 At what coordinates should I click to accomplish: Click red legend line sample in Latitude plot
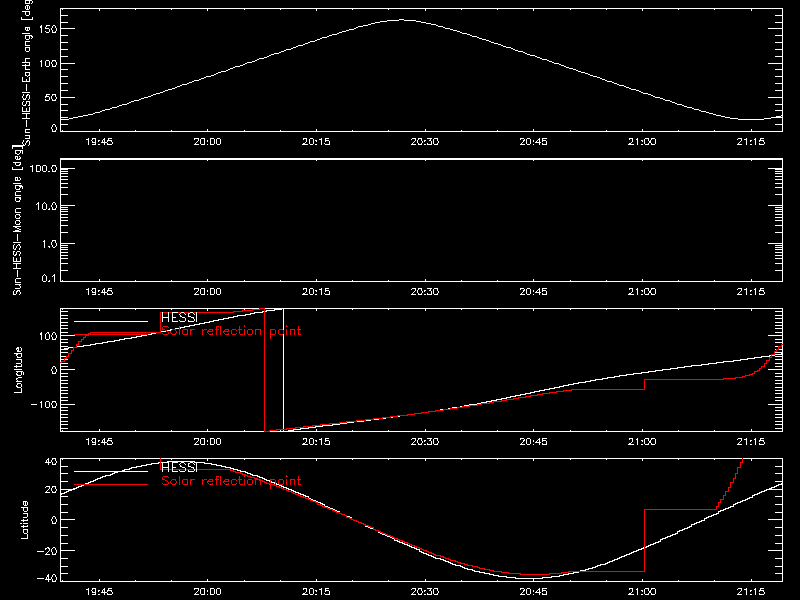point(111,485)
